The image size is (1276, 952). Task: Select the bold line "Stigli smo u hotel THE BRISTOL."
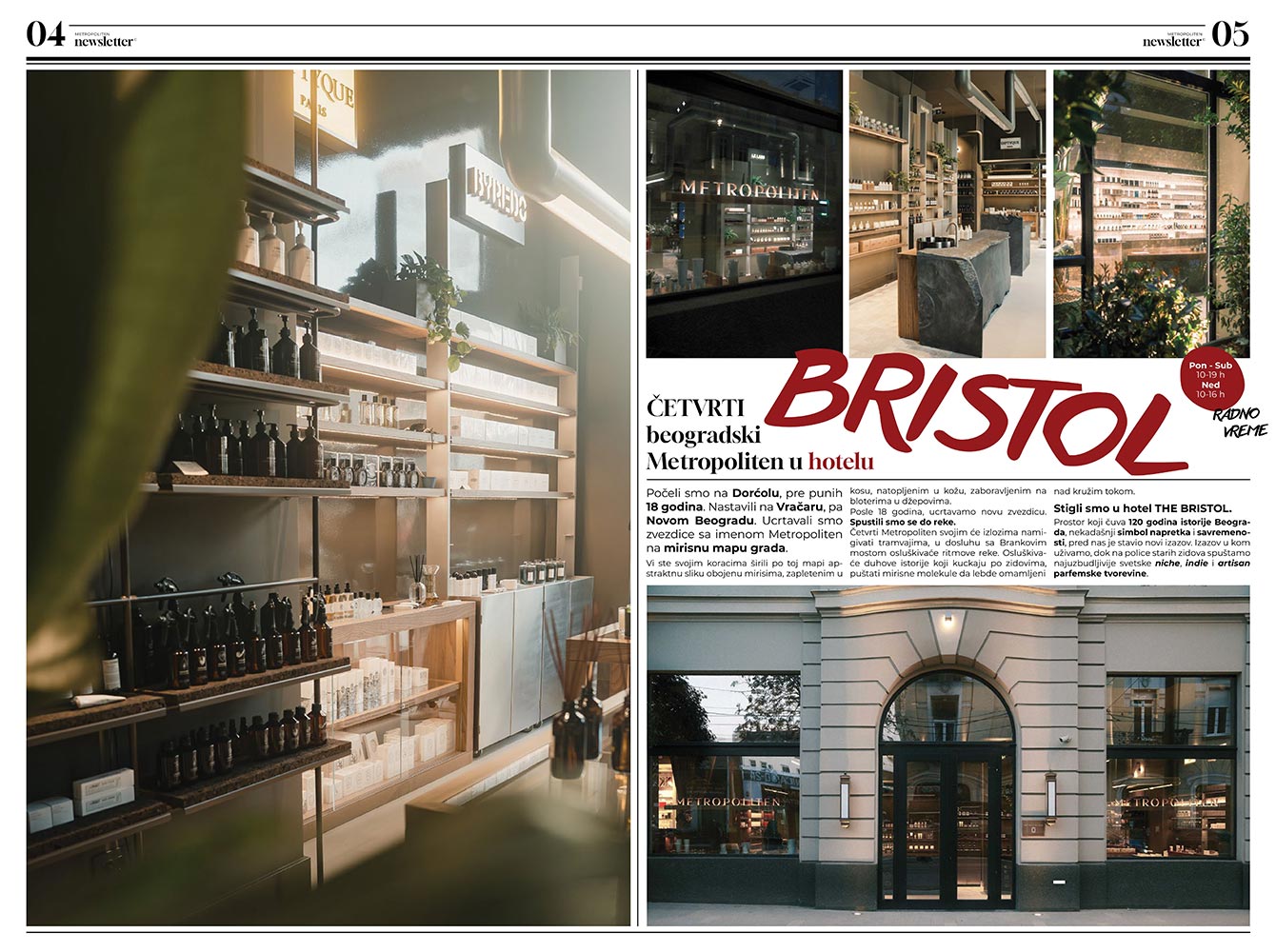1143,508
